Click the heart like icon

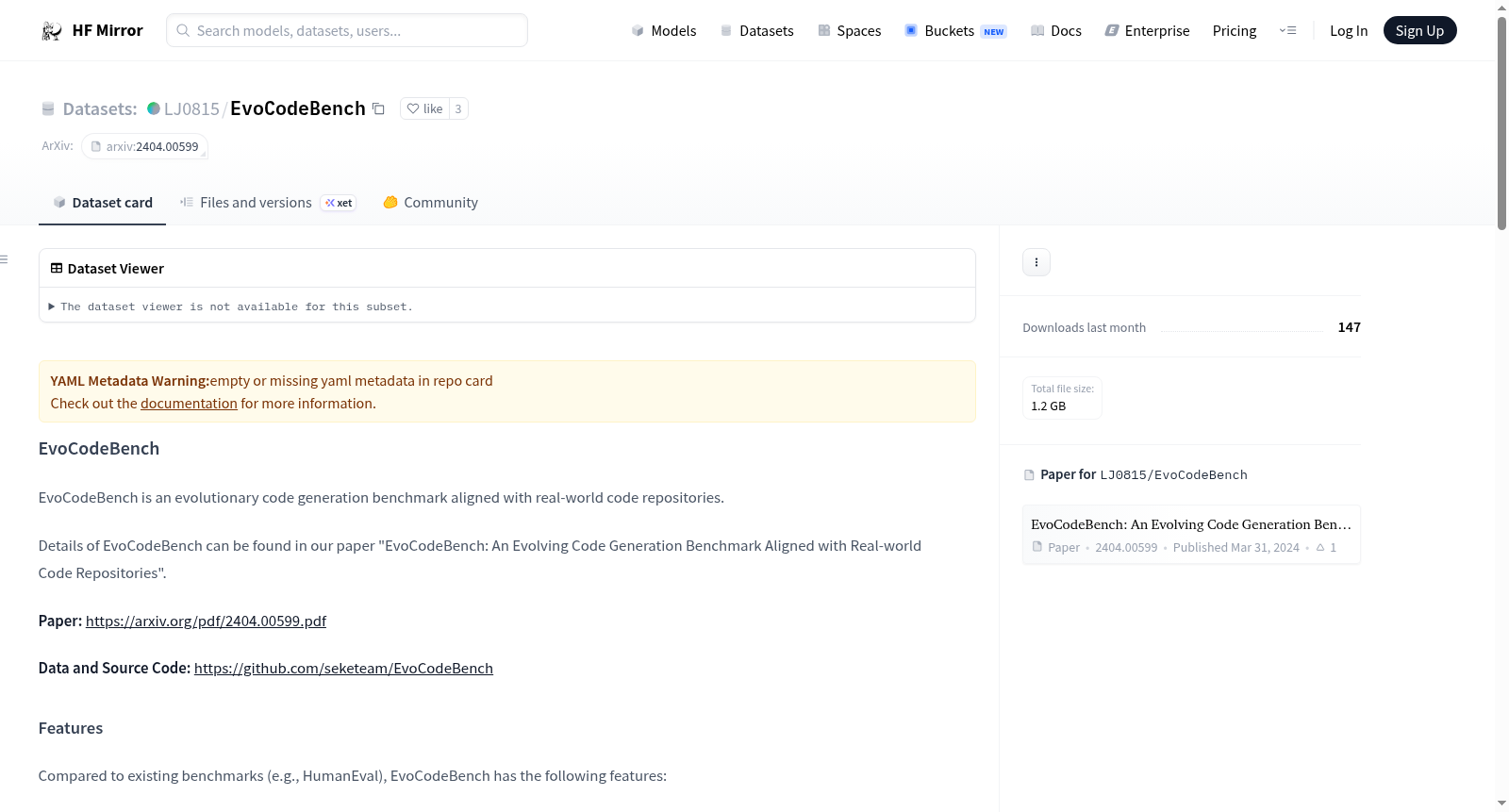412,108
